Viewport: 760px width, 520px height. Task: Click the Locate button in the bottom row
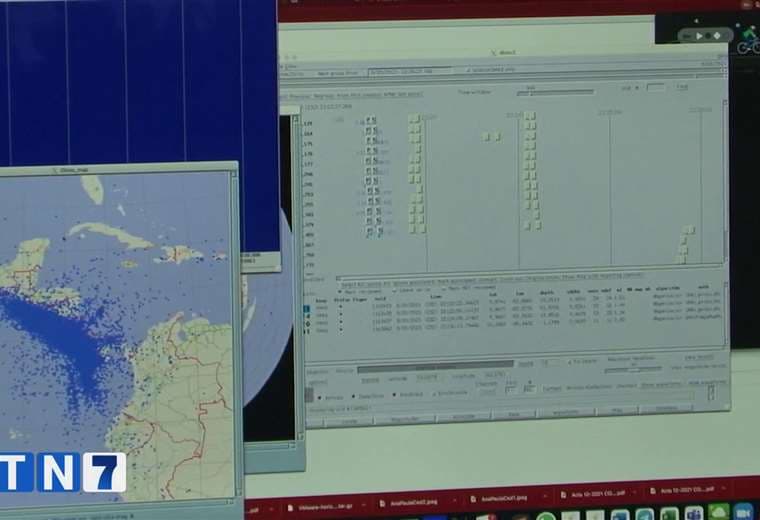(350, 419)
